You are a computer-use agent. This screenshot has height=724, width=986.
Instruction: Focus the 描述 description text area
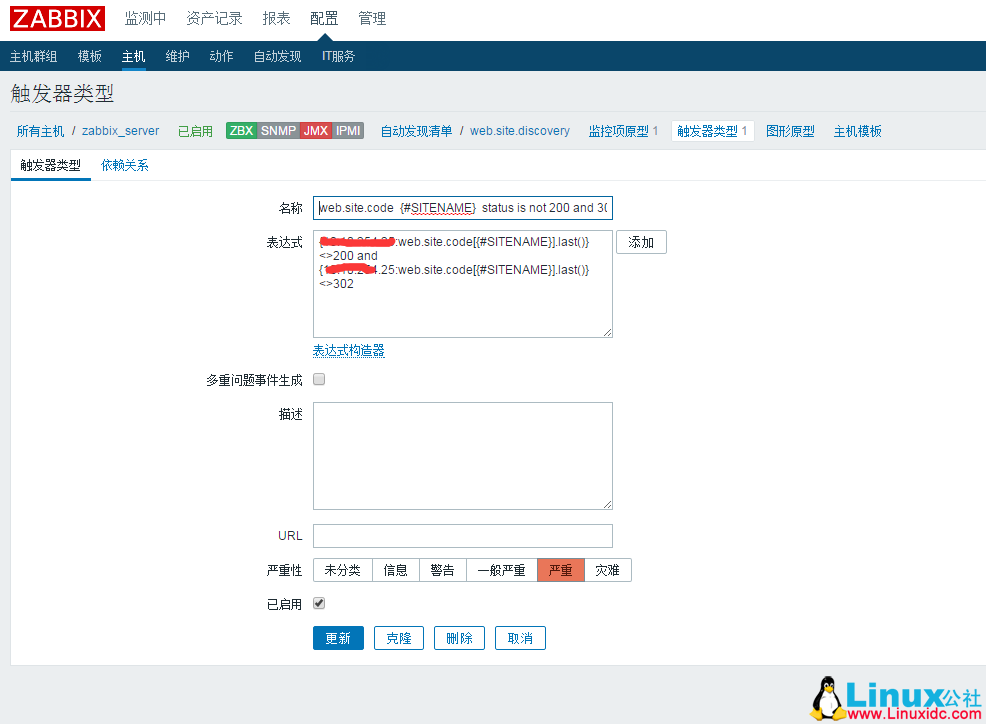click(462, 456)
